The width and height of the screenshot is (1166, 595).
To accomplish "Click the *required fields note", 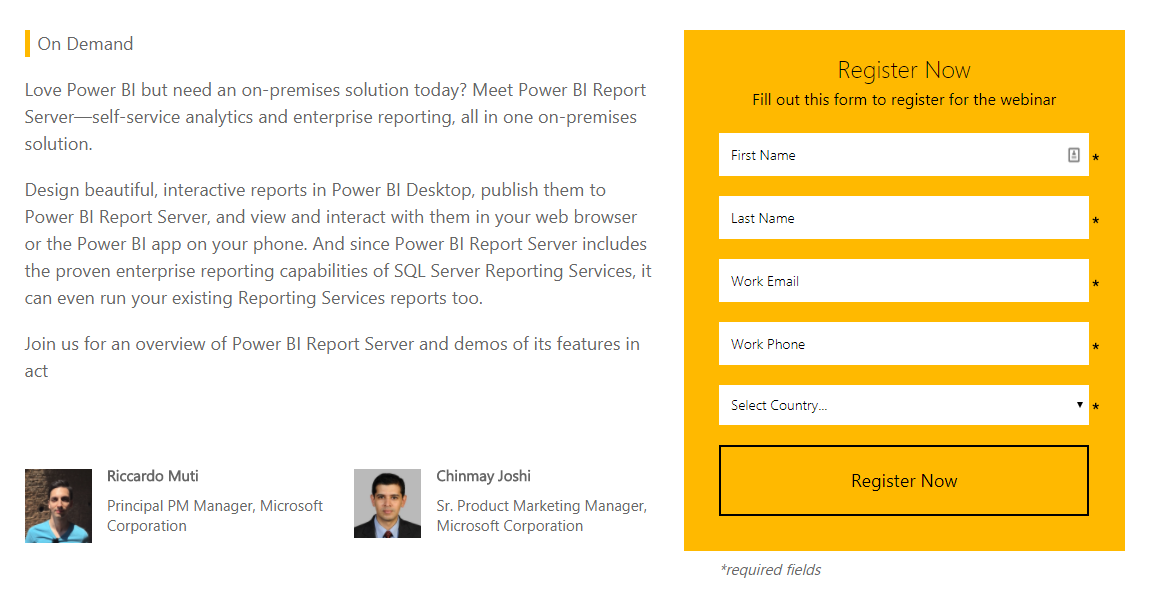I will coord(770,570).
